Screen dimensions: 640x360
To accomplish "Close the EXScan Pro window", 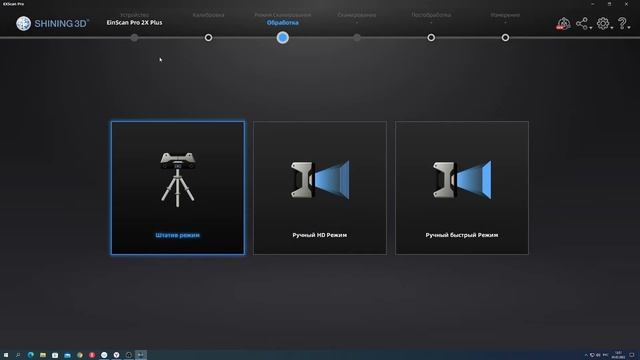I will click(627, 4).
